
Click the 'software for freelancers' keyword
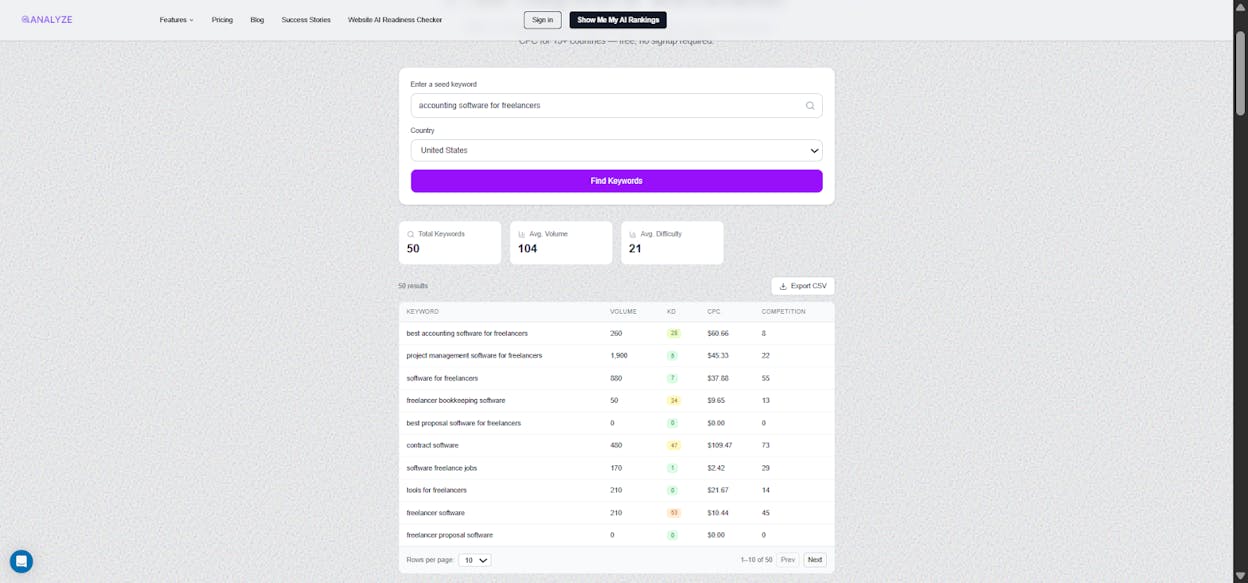442,378
